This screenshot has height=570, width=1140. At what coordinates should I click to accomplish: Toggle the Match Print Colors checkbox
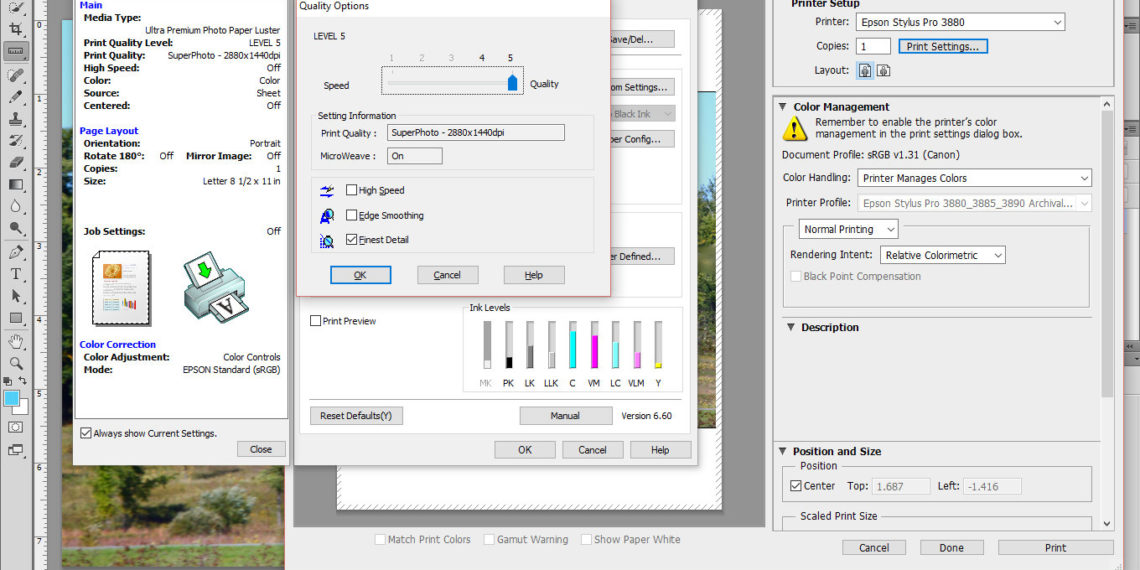[380, 539]
